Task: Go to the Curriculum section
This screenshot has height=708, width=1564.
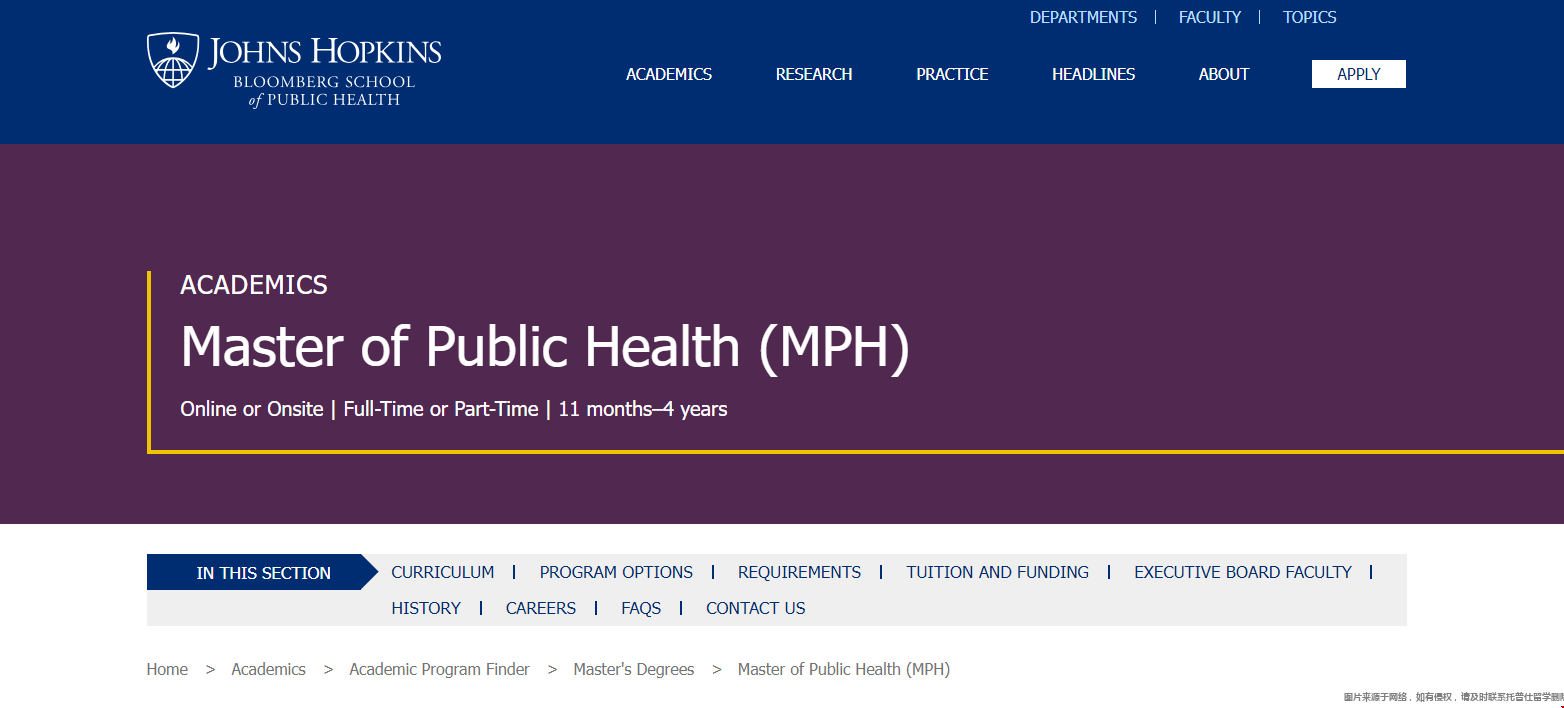Action: coord(443,572)
